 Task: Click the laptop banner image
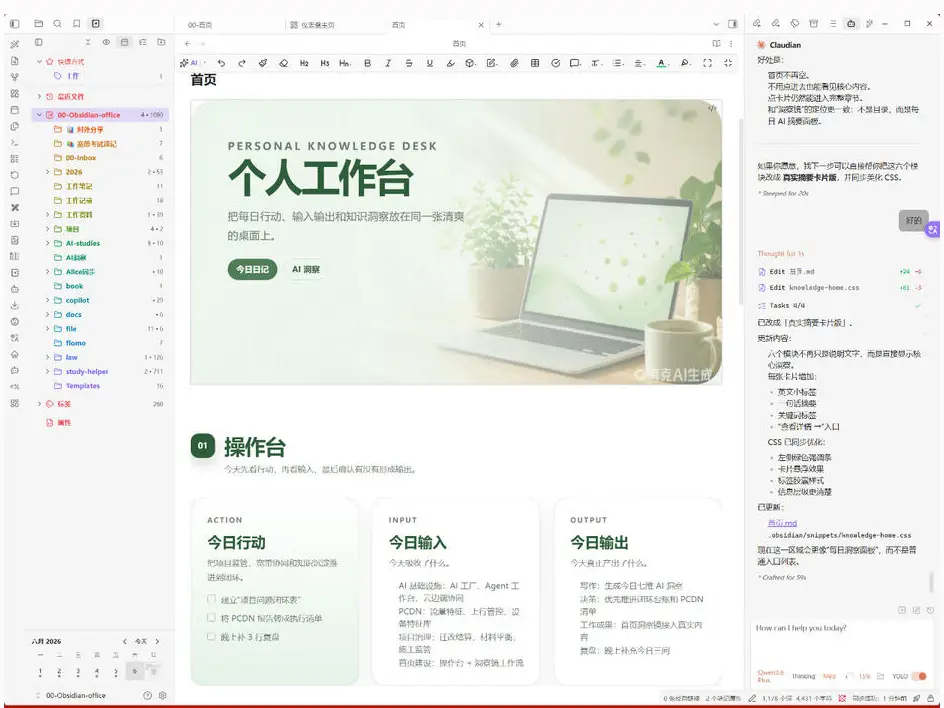point(456,242)
